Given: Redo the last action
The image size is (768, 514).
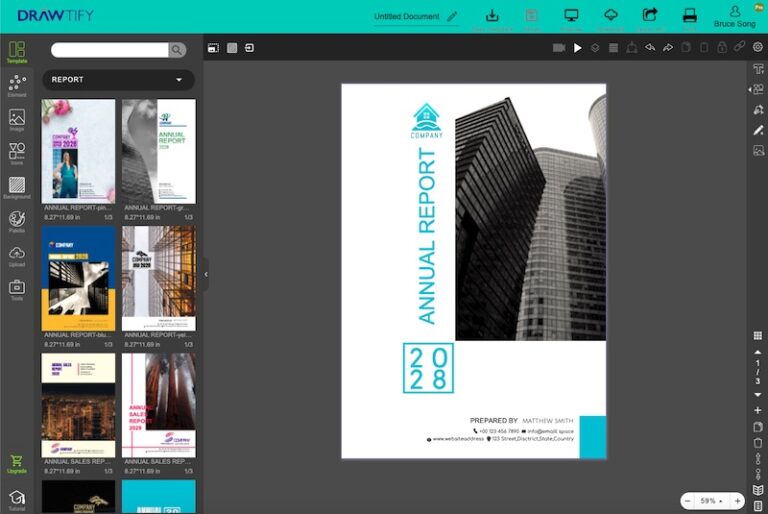Looking at the screenshot, I should (668, 48).
